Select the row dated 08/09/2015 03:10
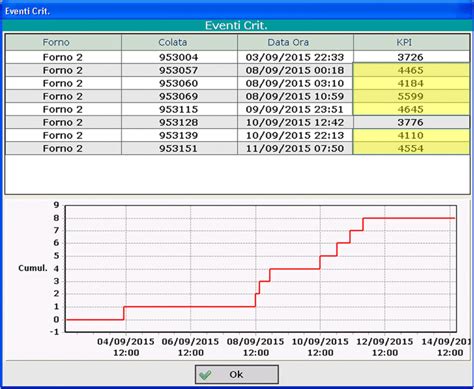The height and width of the screenshot is (389, 474). point(237,83)
